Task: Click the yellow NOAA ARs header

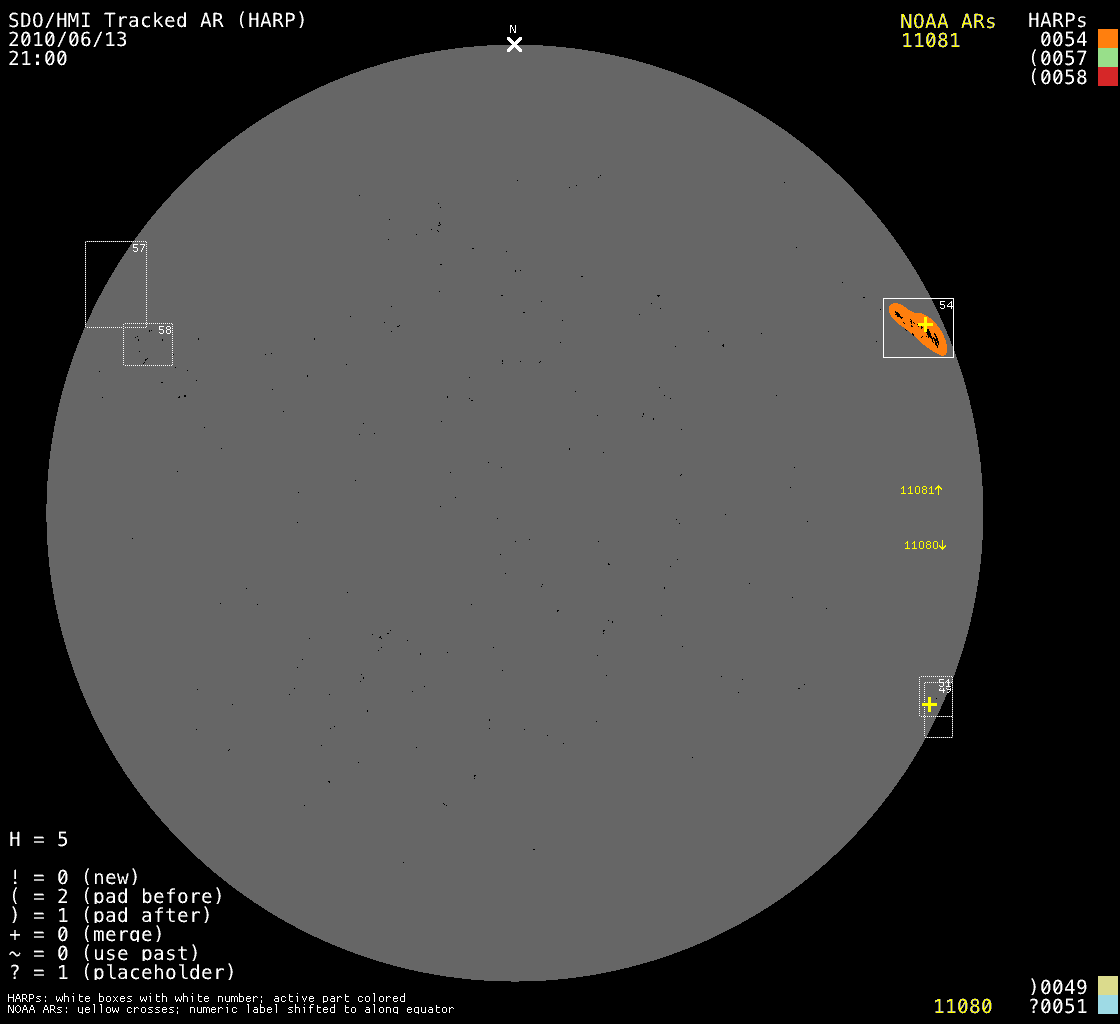Action: pyautogui.click(x=947, y=21)
